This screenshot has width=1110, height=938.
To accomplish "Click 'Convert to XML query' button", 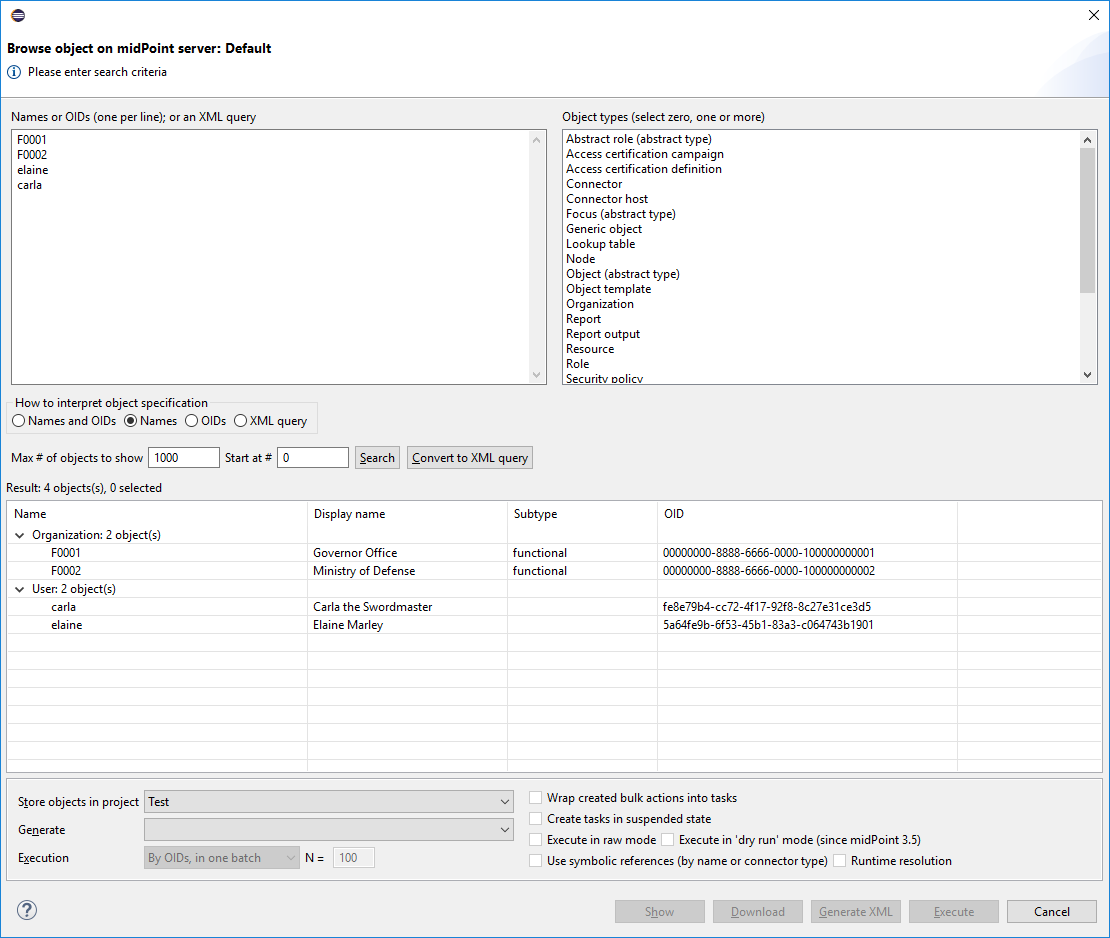I will 469,458.
